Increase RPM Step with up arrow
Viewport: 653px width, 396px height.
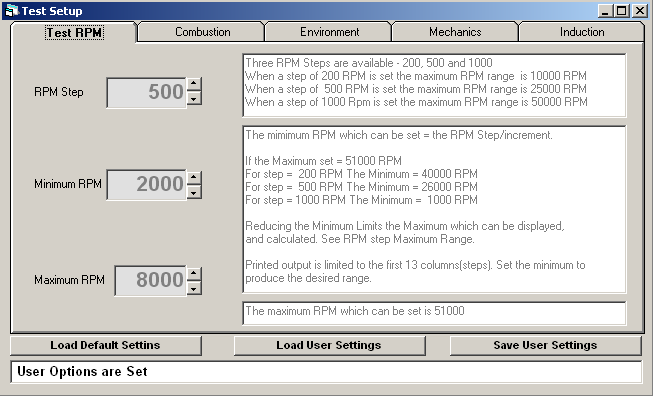point(193,84)
